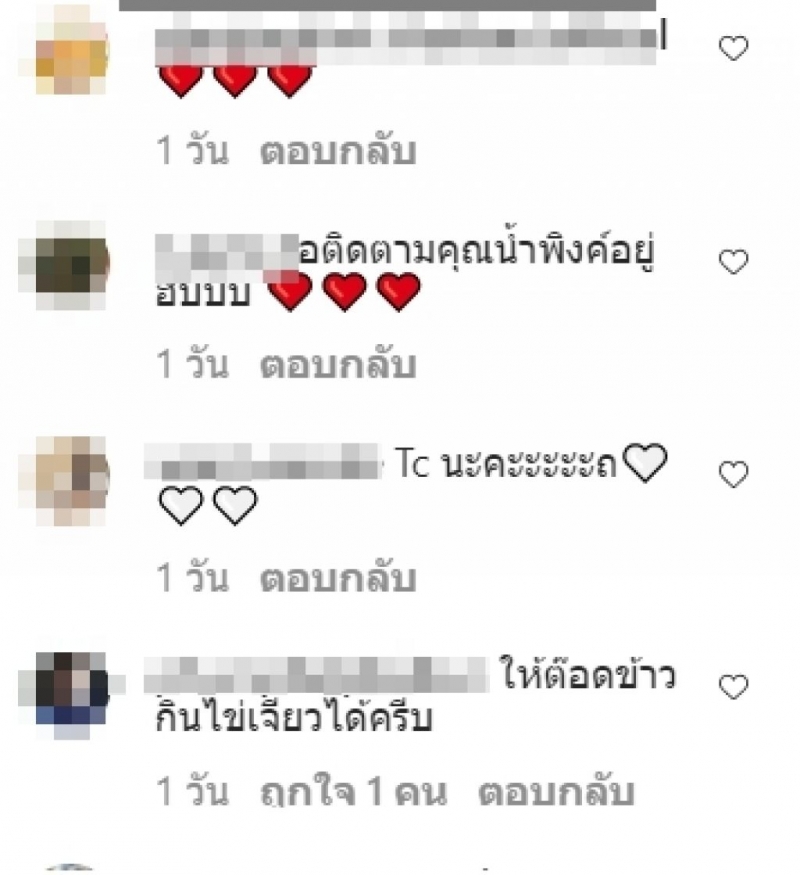The height and width of the screenshot is (875, 800).
Task: Click '1 วัน' timestamp under 'Tc นะคะ' comment
Action: 192,578
